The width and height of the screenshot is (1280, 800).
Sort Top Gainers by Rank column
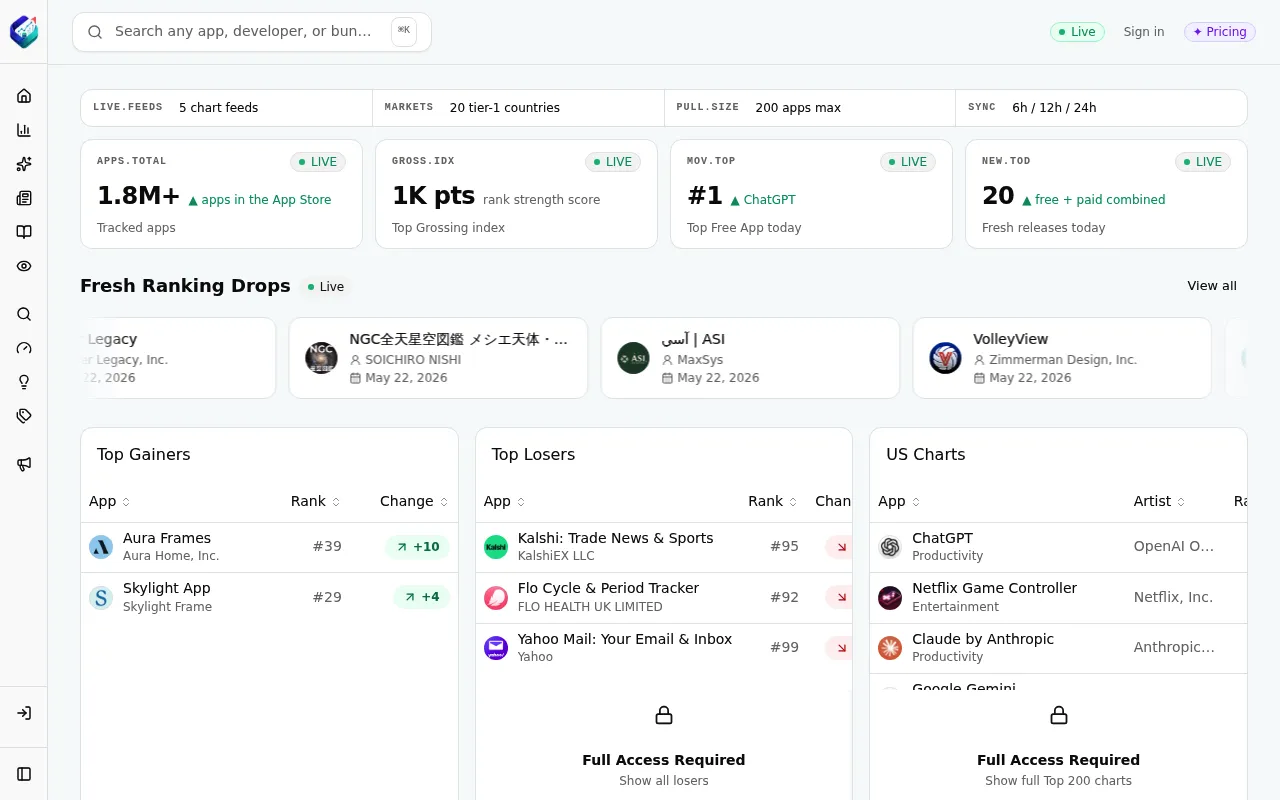pos(316,501)
